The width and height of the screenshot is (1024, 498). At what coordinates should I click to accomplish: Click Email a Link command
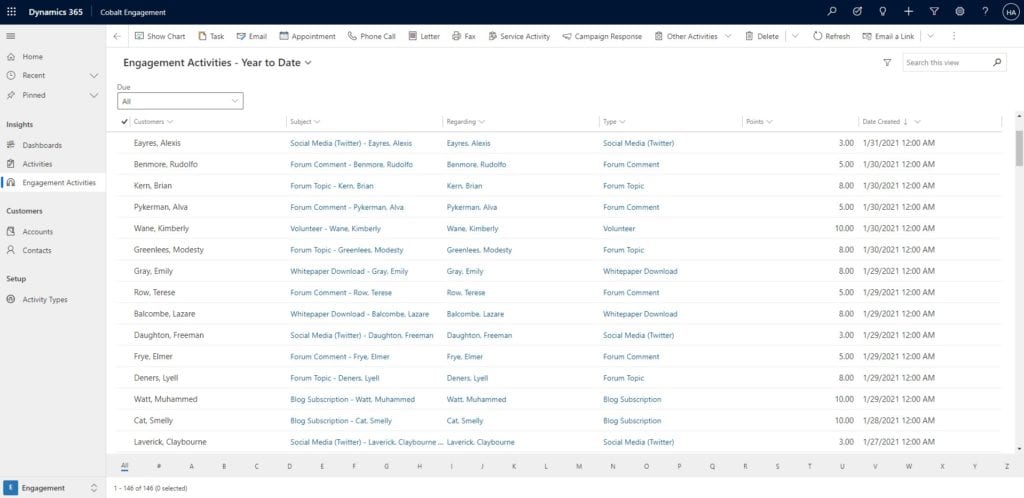click(x=888, y=37)
